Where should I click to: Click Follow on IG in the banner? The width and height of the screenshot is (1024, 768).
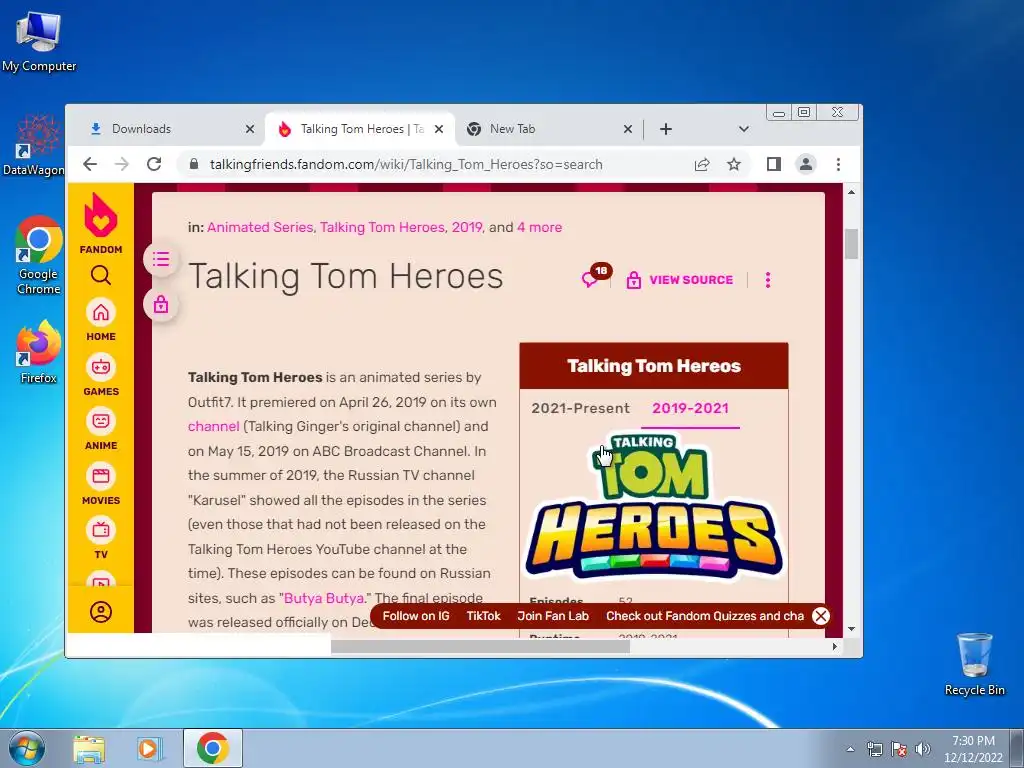click(x=416, y=616)
